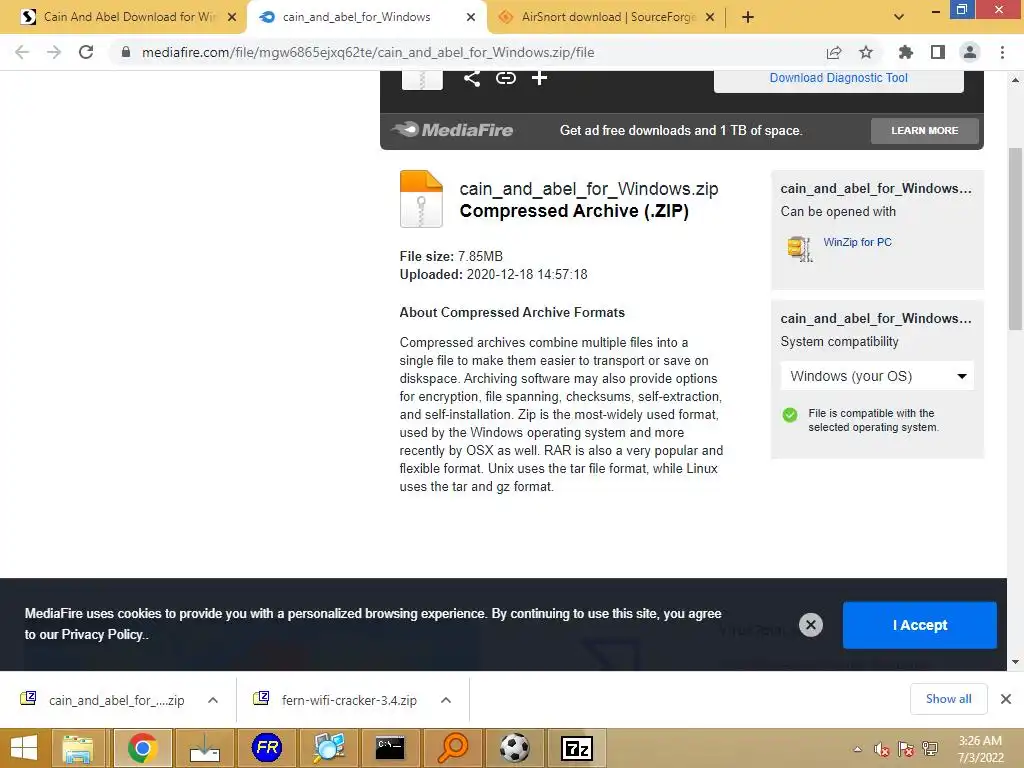Open 7-Zip from the taskbar
Viewport: 1024px width, 768px height.
pos(577,748)
